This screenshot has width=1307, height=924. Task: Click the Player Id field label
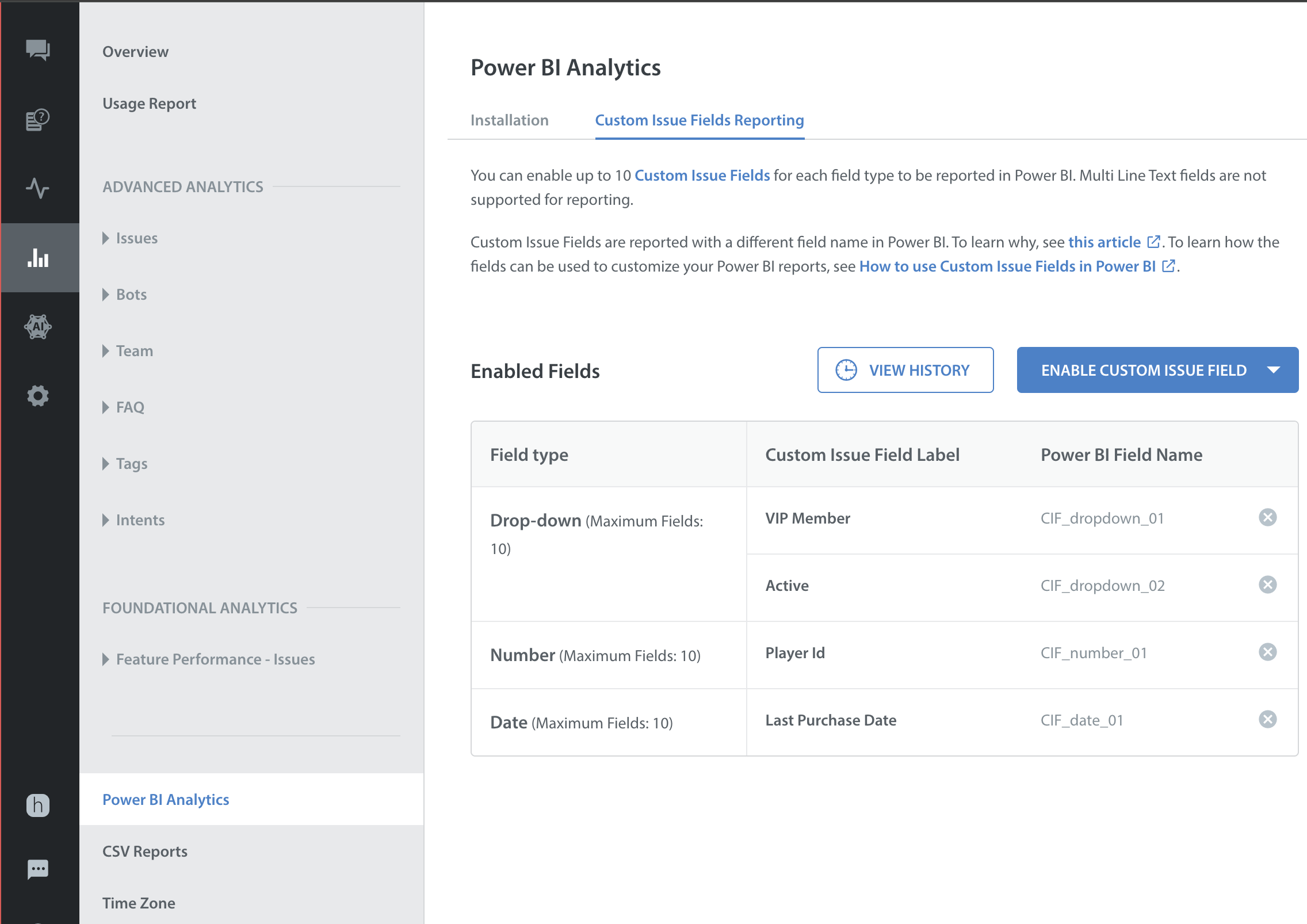795,653
